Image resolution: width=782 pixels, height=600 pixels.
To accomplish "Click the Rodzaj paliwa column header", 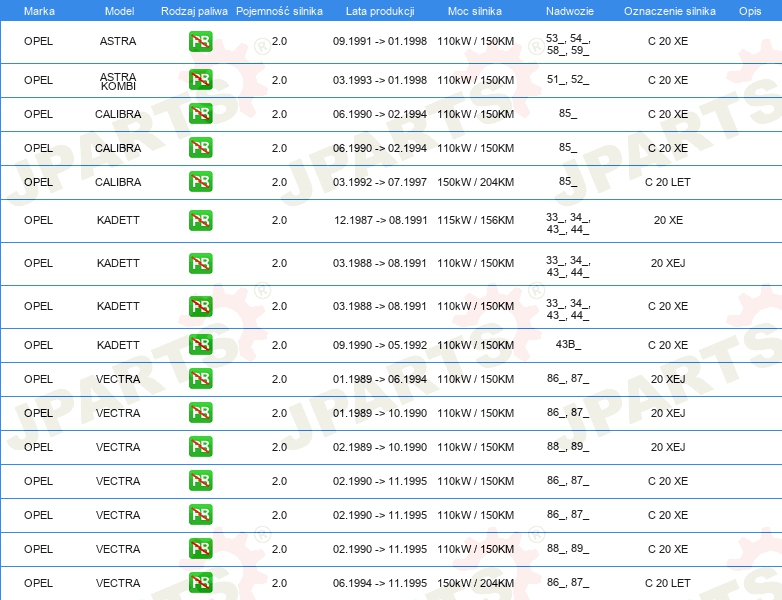I will tap(194, 11).
